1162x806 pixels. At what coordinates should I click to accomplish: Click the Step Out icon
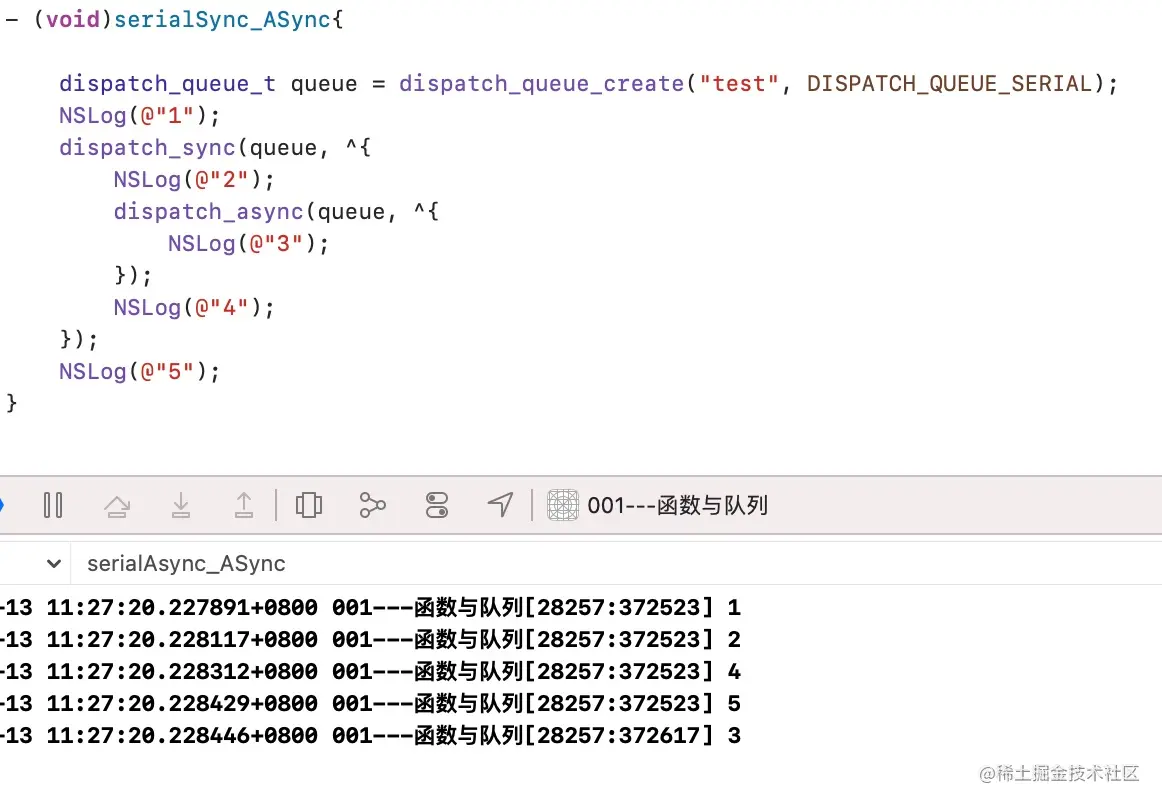pos(244,505)
